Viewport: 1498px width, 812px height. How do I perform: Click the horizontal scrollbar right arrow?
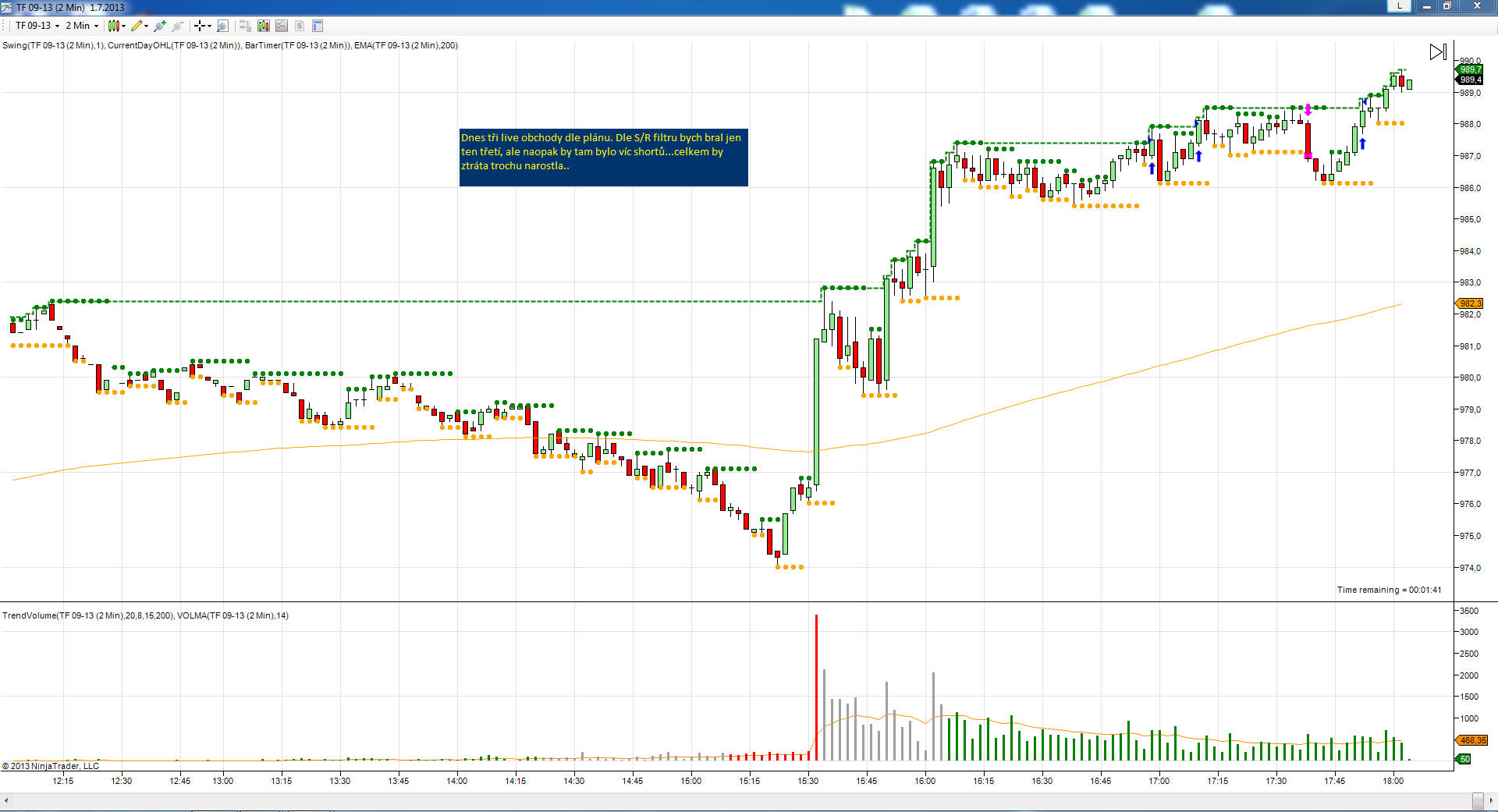(1491, 800)
